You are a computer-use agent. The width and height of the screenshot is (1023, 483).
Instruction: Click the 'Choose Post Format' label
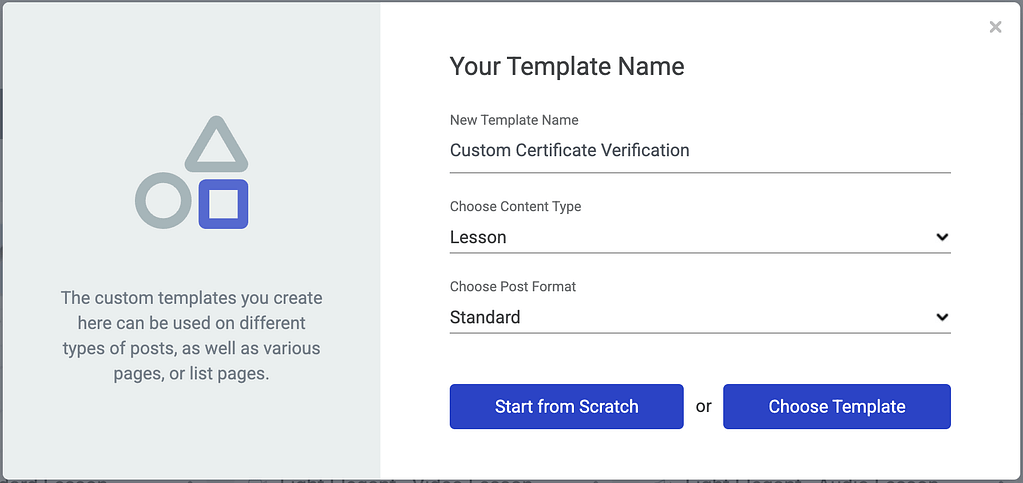[x=513, y=286]
